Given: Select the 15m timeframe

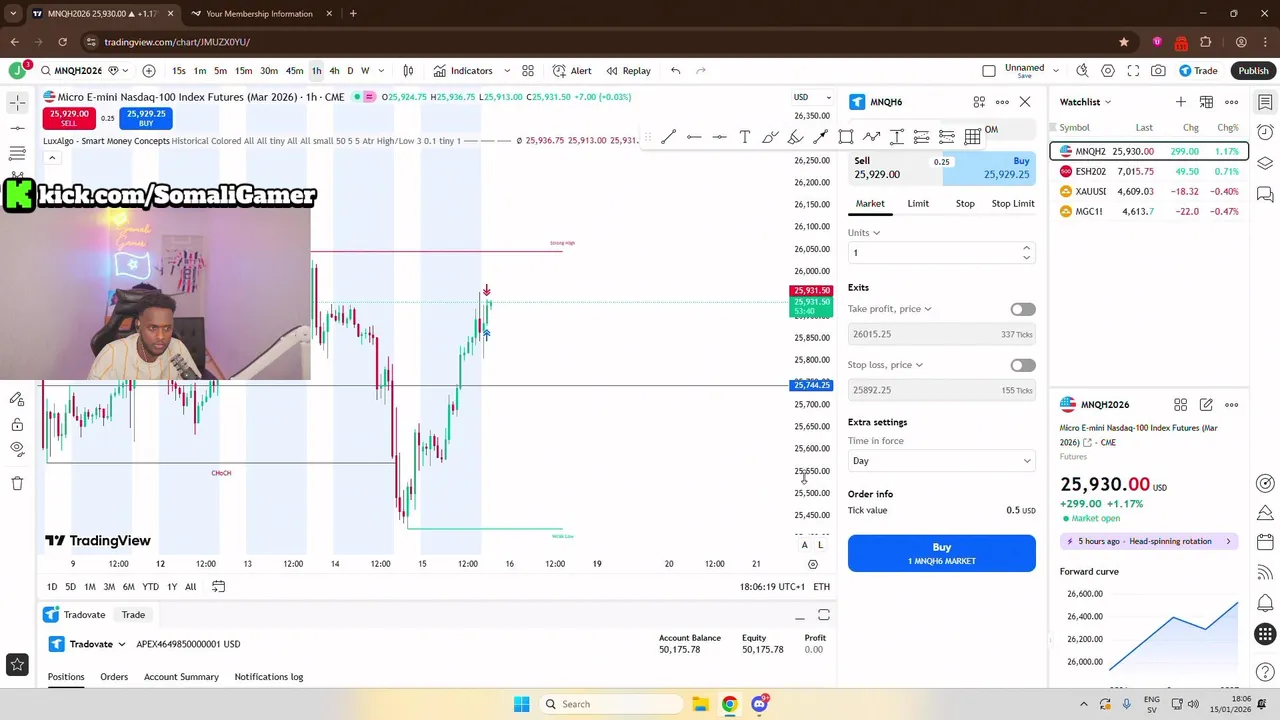Looking at the screenshot, I should (x=243, y=71).
